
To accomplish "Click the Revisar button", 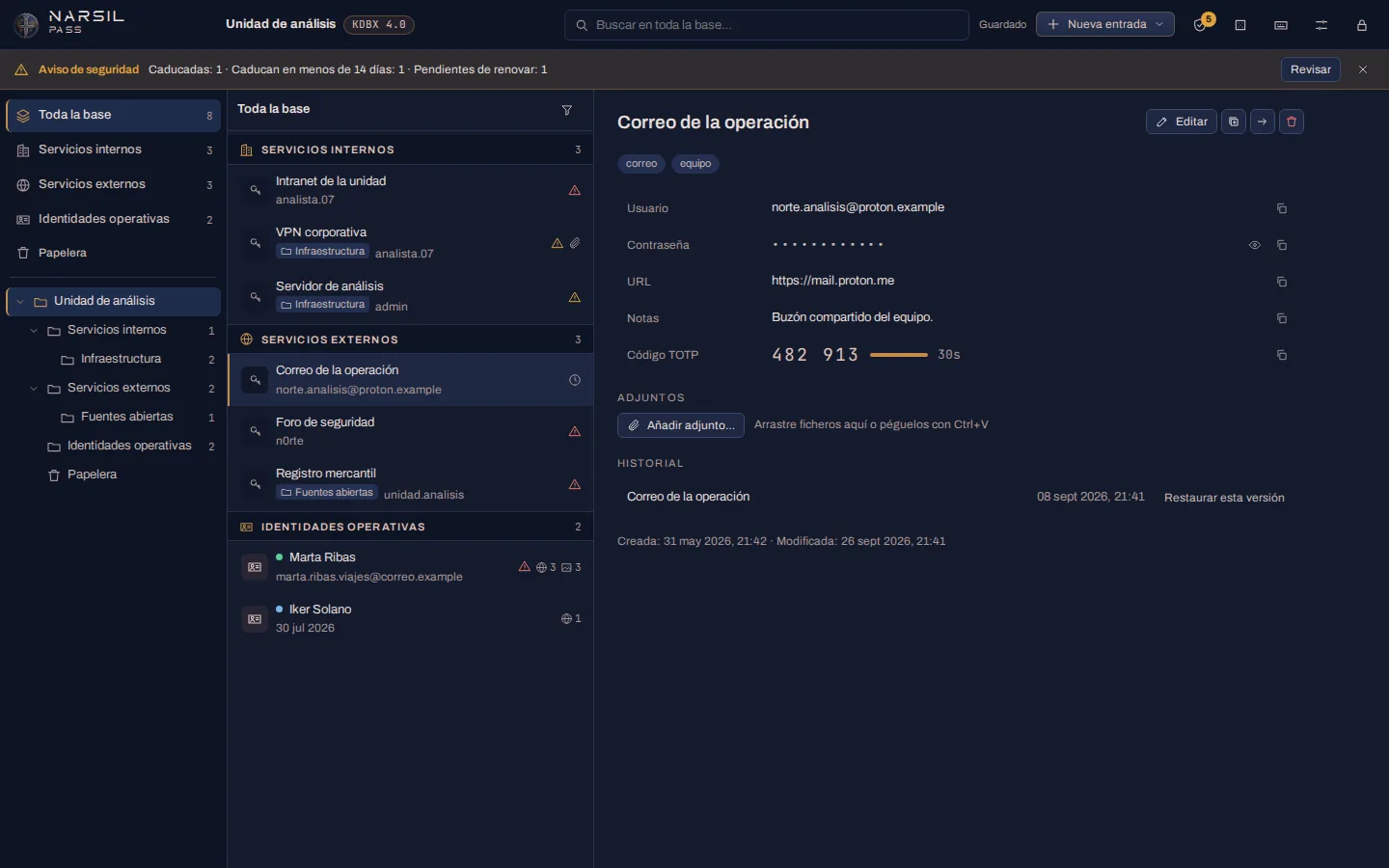I will pyautogui.click(x=1310, y=69).
